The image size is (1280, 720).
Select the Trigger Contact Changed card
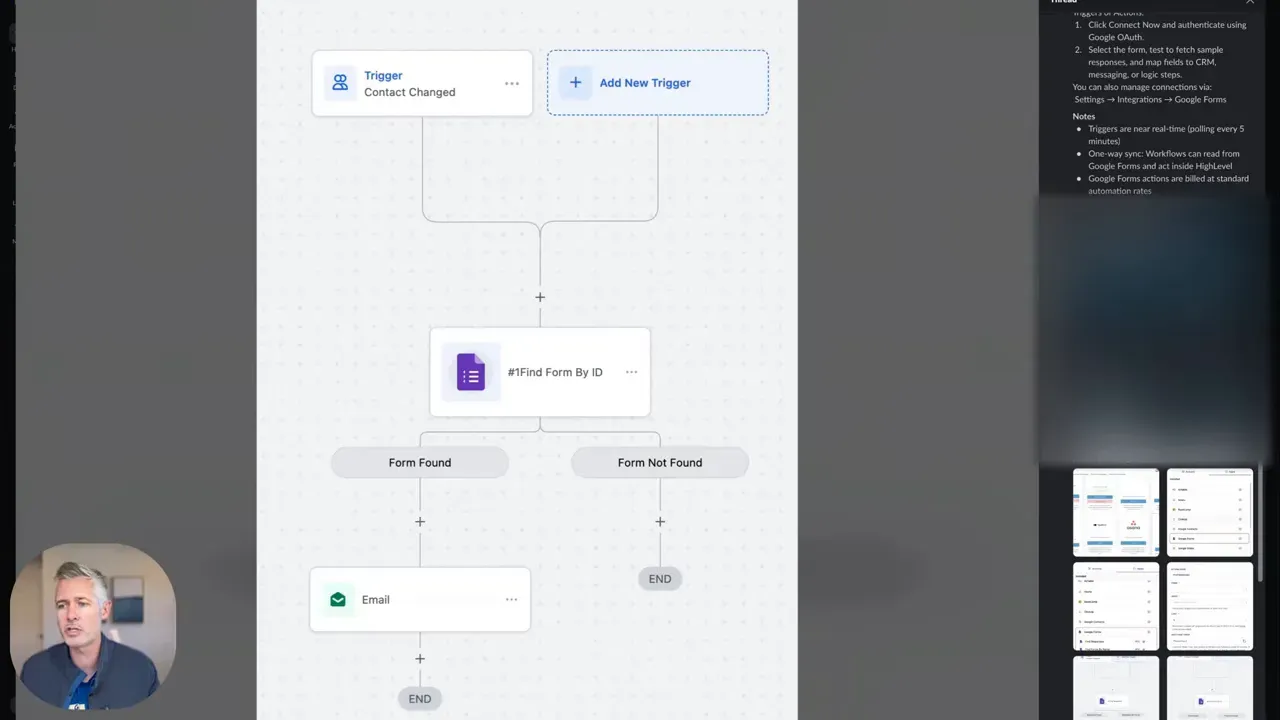[x=422, y=83]
